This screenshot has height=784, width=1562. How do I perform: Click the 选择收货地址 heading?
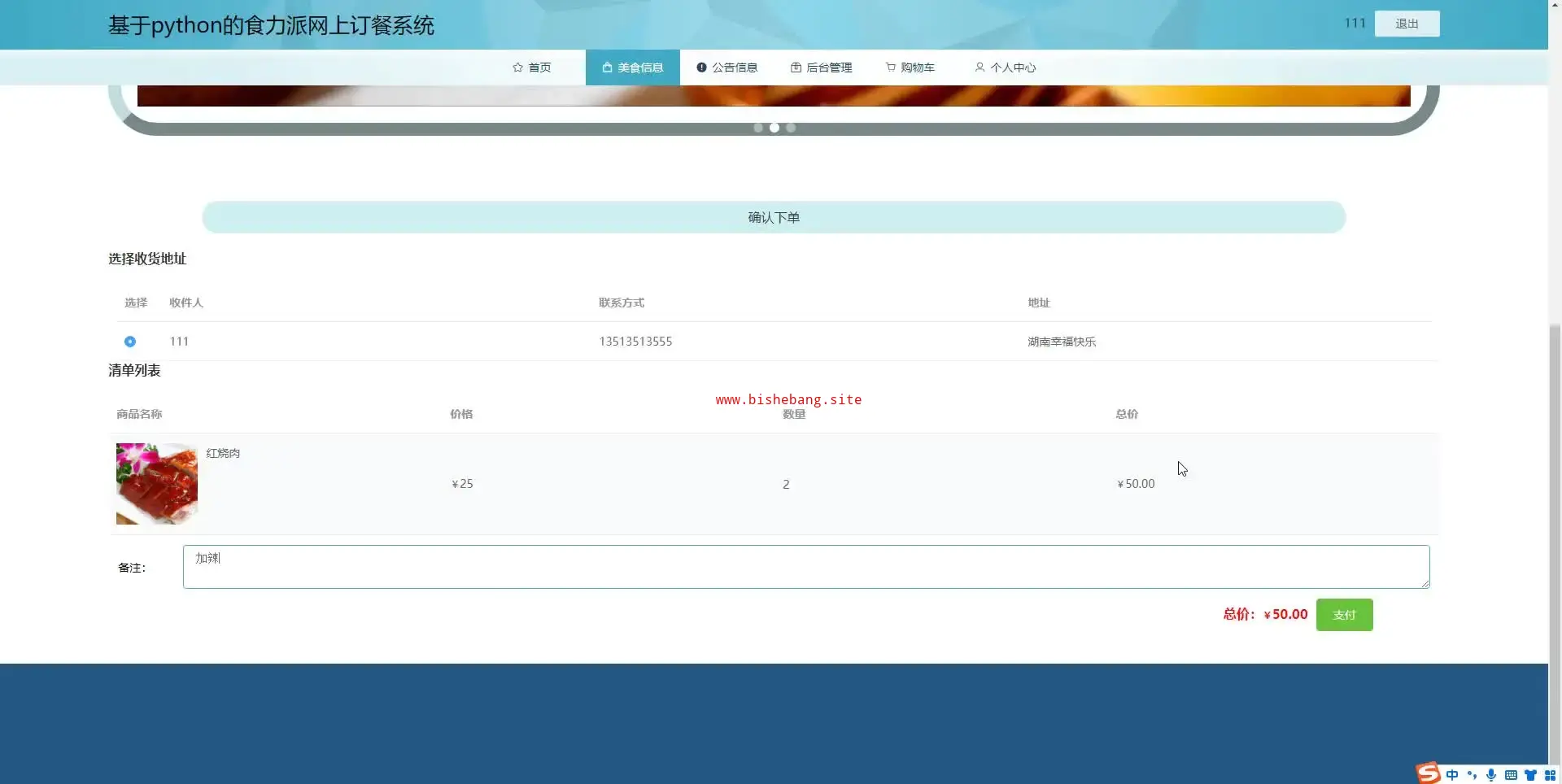[147, 259]
